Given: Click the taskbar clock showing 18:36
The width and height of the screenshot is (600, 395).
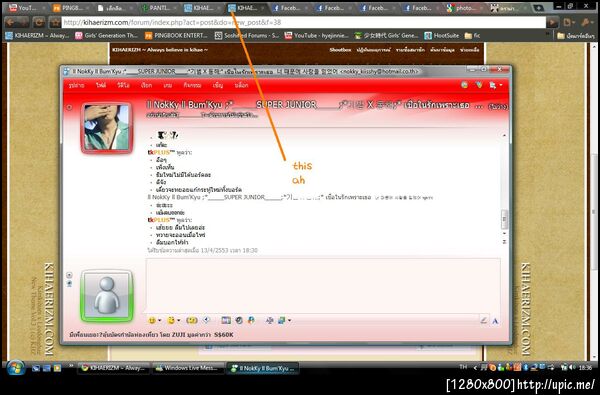Looking at the screenshot, I should coord(585,368).
